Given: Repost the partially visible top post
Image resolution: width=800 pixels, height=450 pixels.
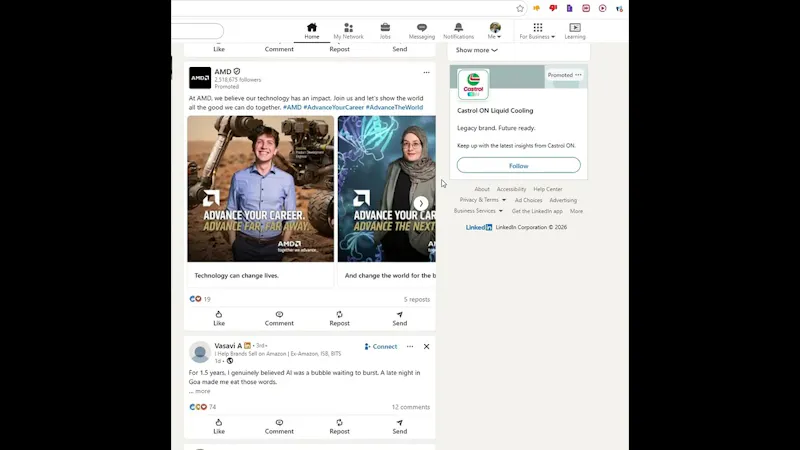Looking at the screenshot, I should pos(339,48).
